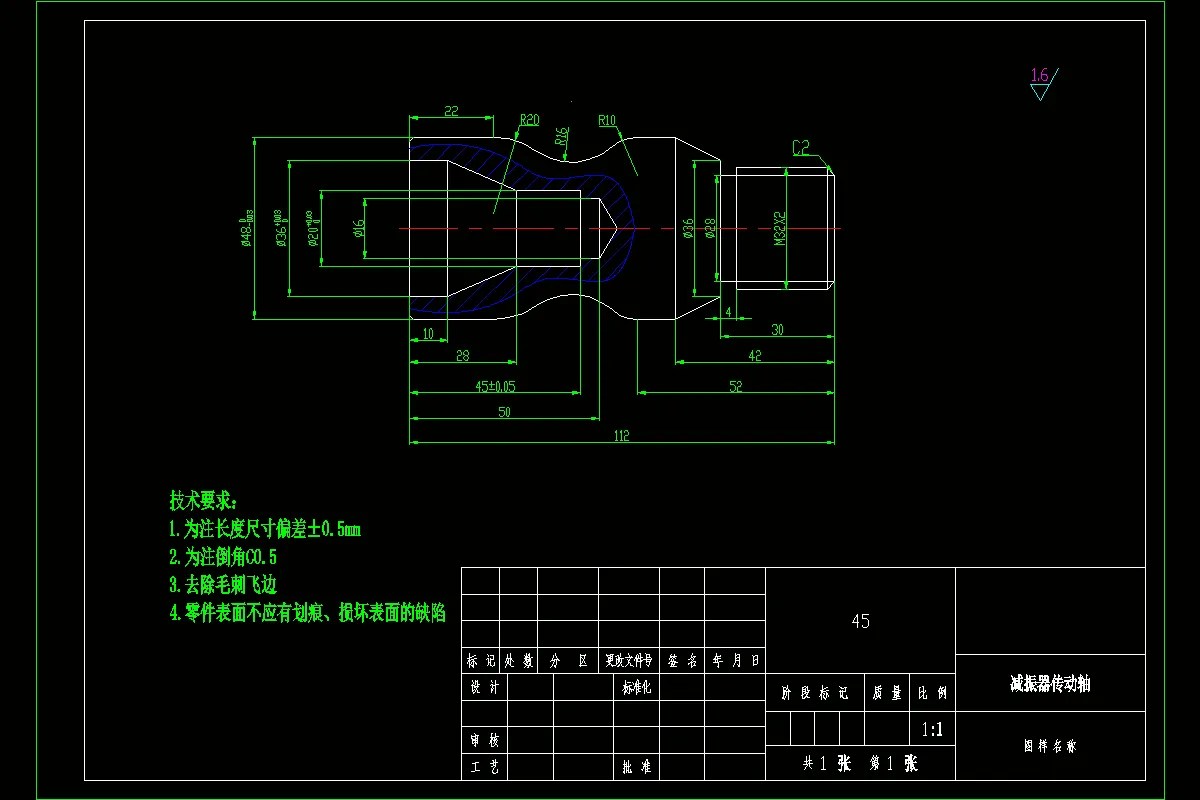
Task: Select the R16 radius label
Action: click(x=562, y=137)
